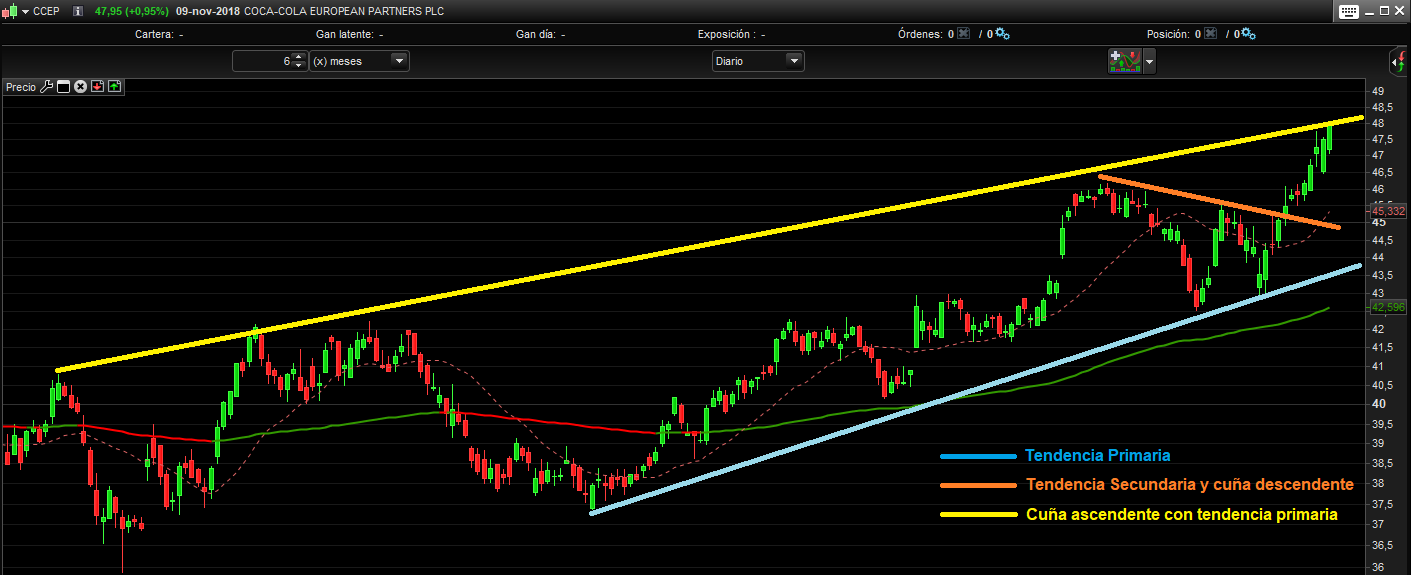Cancel orders with Órdenes X box
1411x575 pixels.
click(963, 34)
